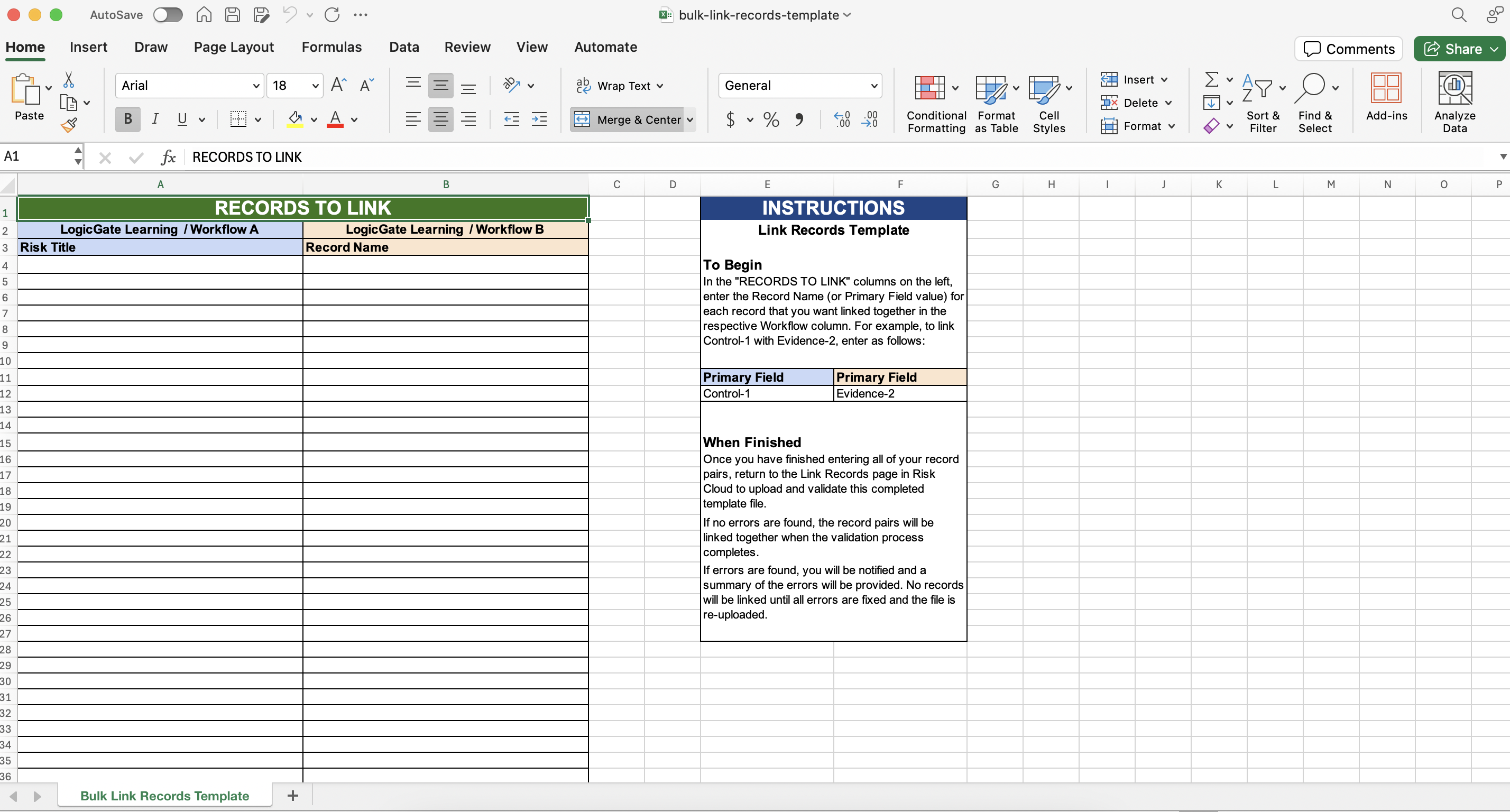Click the Home icon in title bar
Viewport: 1510px width, 812px height.
pos(204,15)
